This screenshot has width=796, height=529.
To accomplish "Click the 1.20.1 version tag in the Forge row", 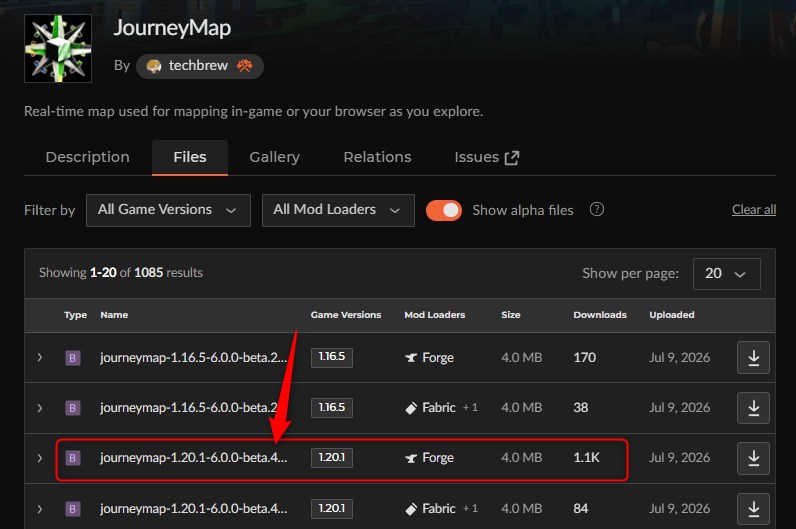I will [331, 457].
